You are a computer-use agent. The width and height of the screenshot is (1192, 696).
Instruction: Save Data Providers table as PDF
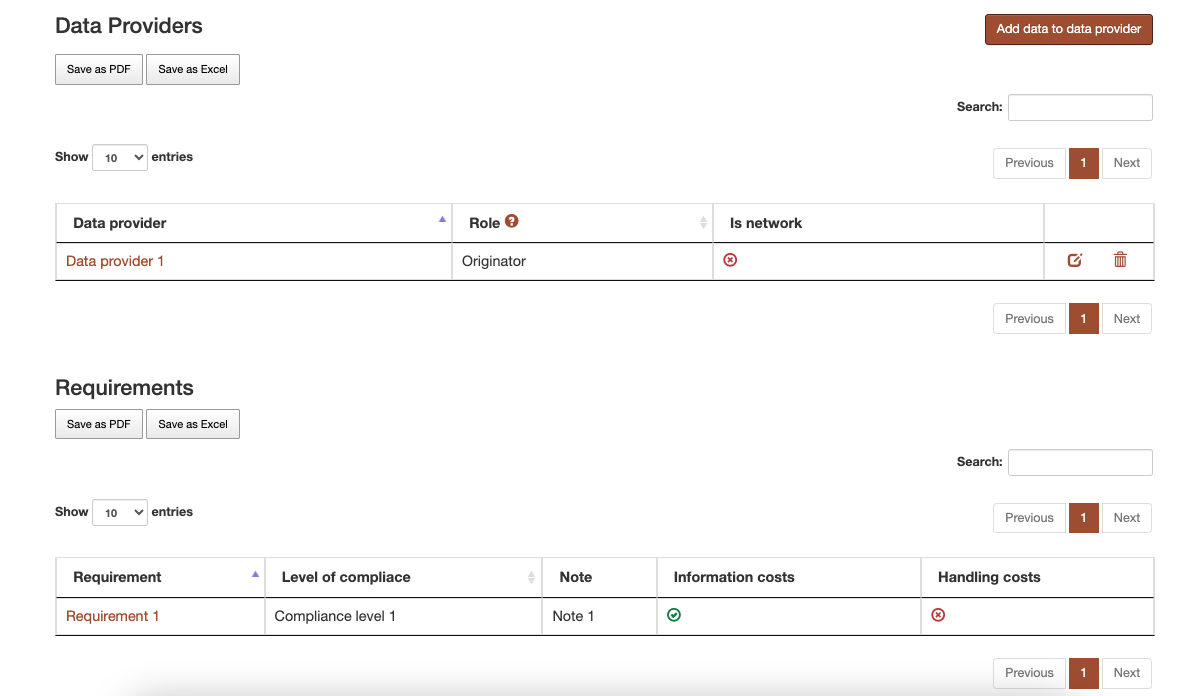99,69
